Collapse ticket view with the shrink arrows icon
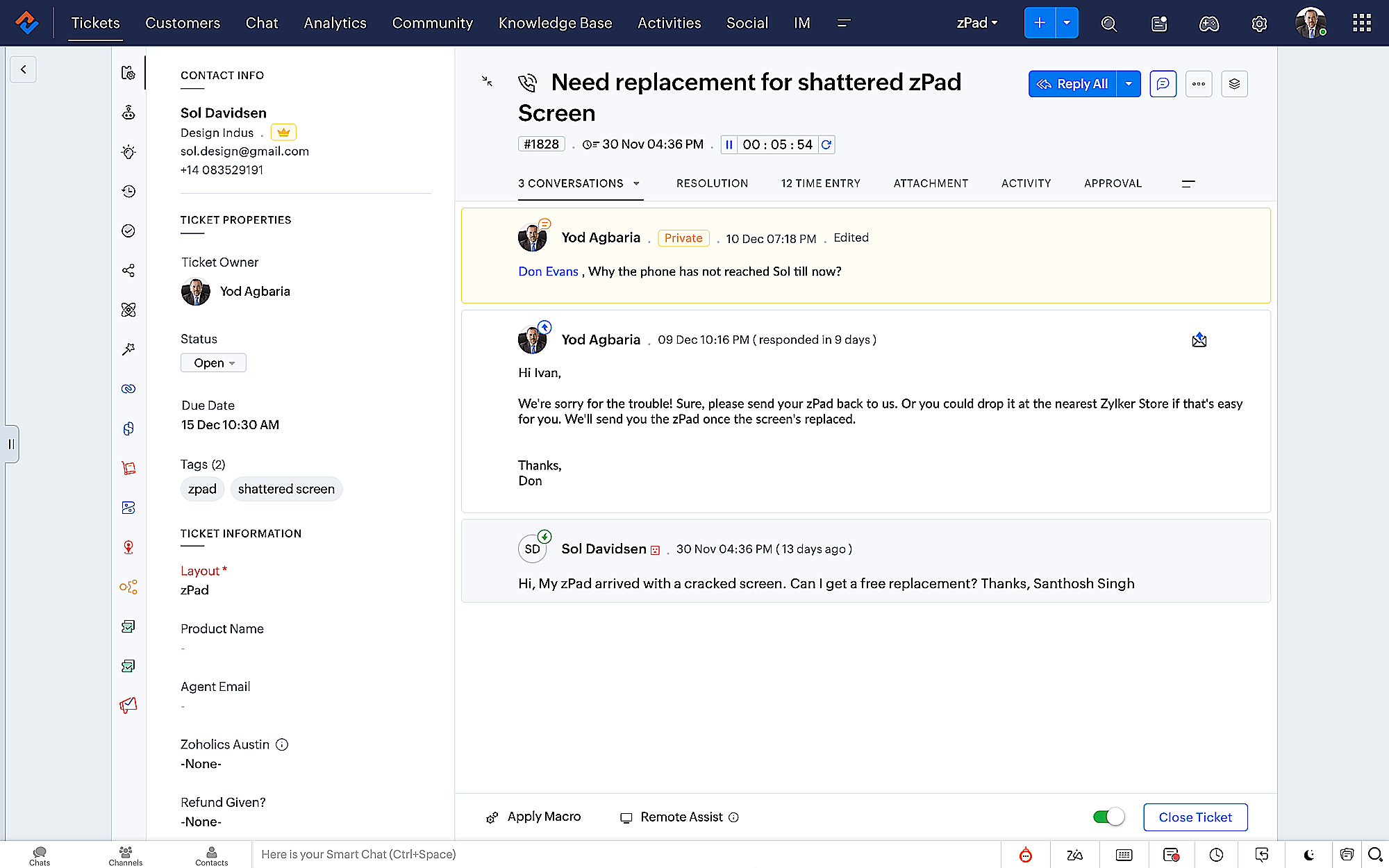Viewport: 1389px width, 868px height. point(488,81)
